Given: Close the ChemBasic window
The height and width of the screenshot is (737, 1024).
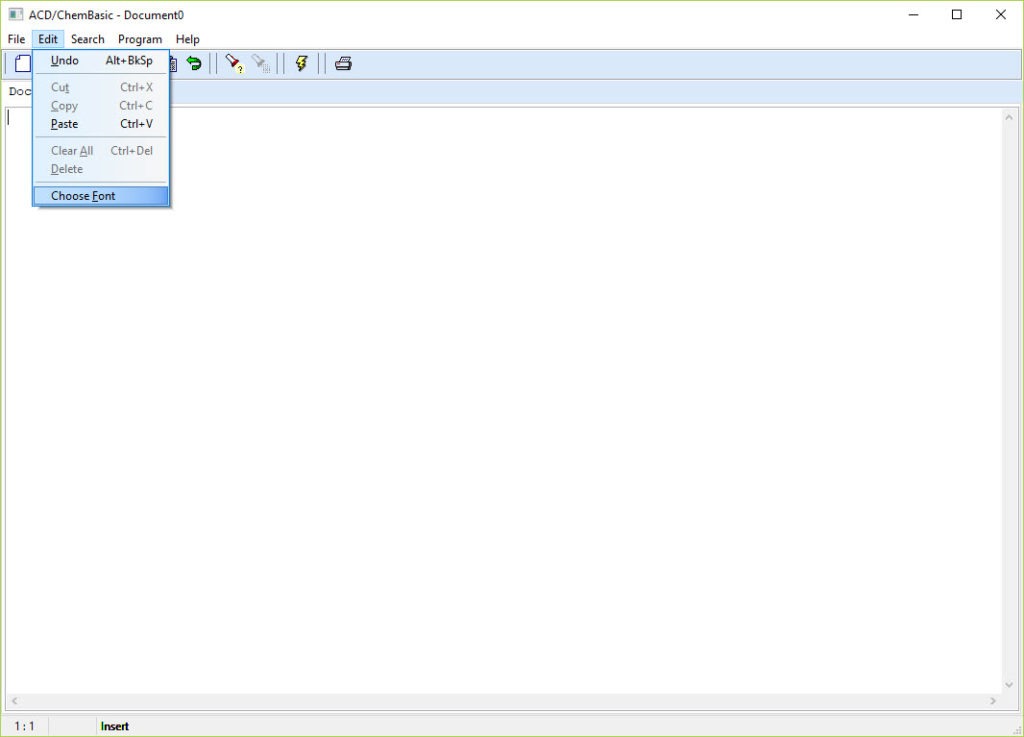Looking at the screenshot, I should (1000, 14).
